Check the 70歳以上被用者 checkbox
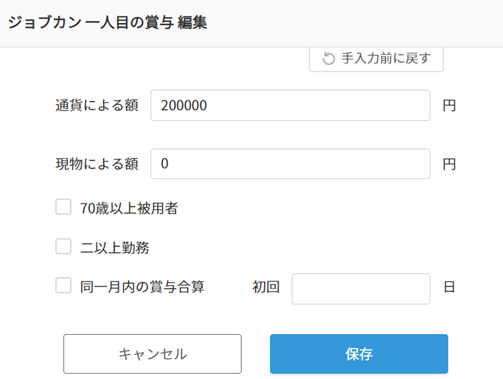The height and width of the screenshot is (379, 503). click(x=63, y=207)
